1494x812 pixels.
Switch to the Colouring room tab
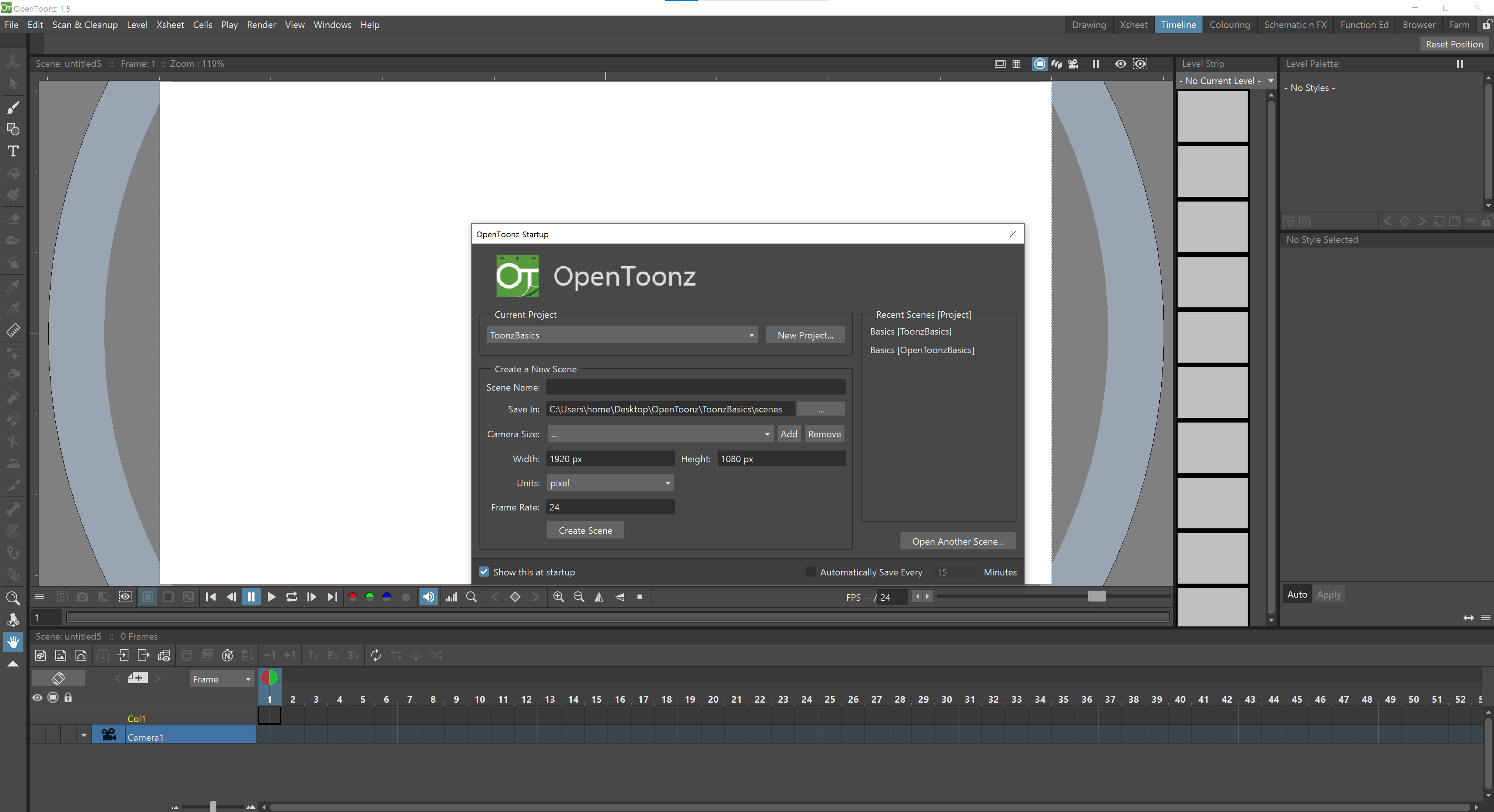1229,25
